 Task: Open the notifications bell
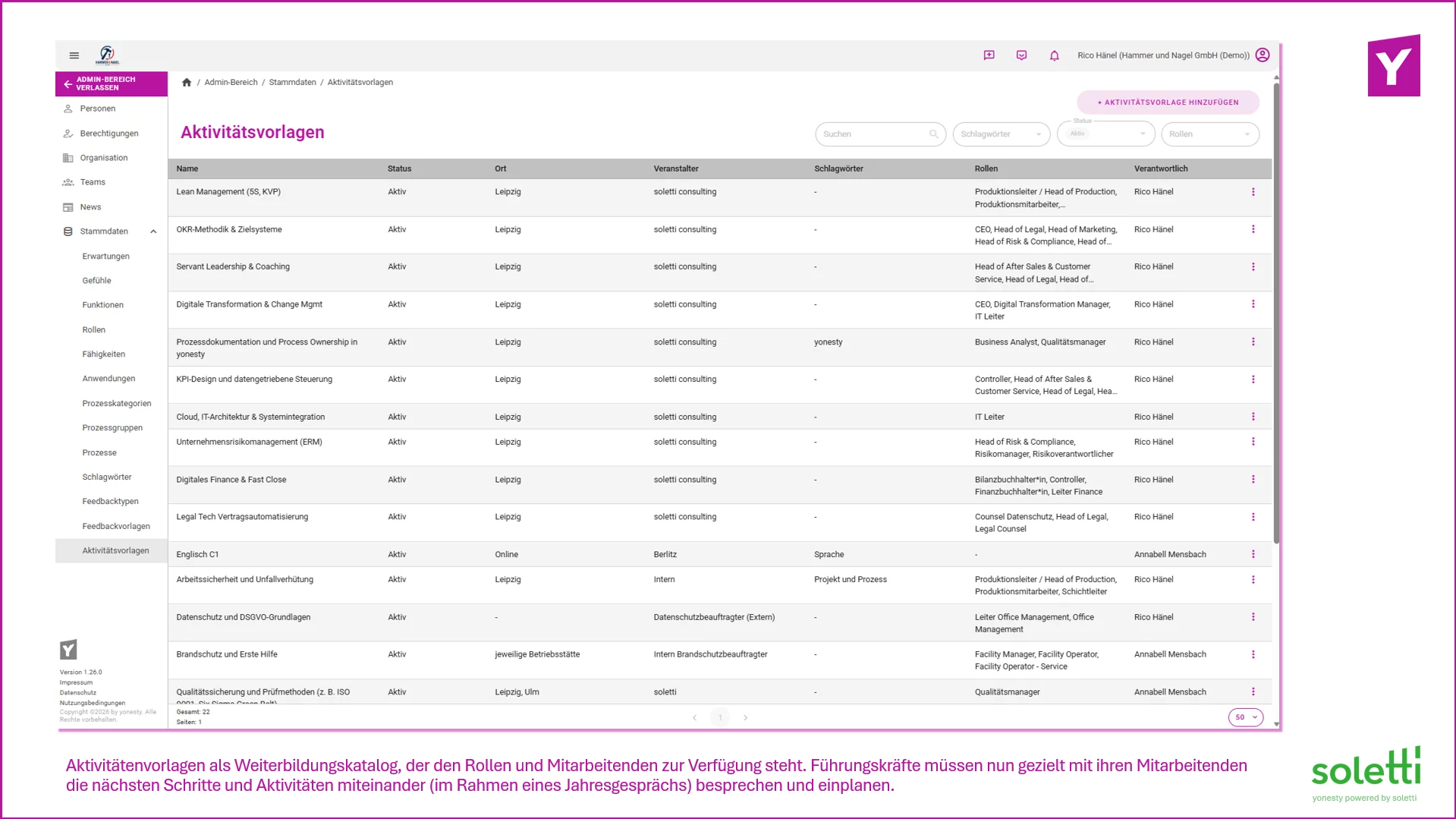coord(1054,55)
